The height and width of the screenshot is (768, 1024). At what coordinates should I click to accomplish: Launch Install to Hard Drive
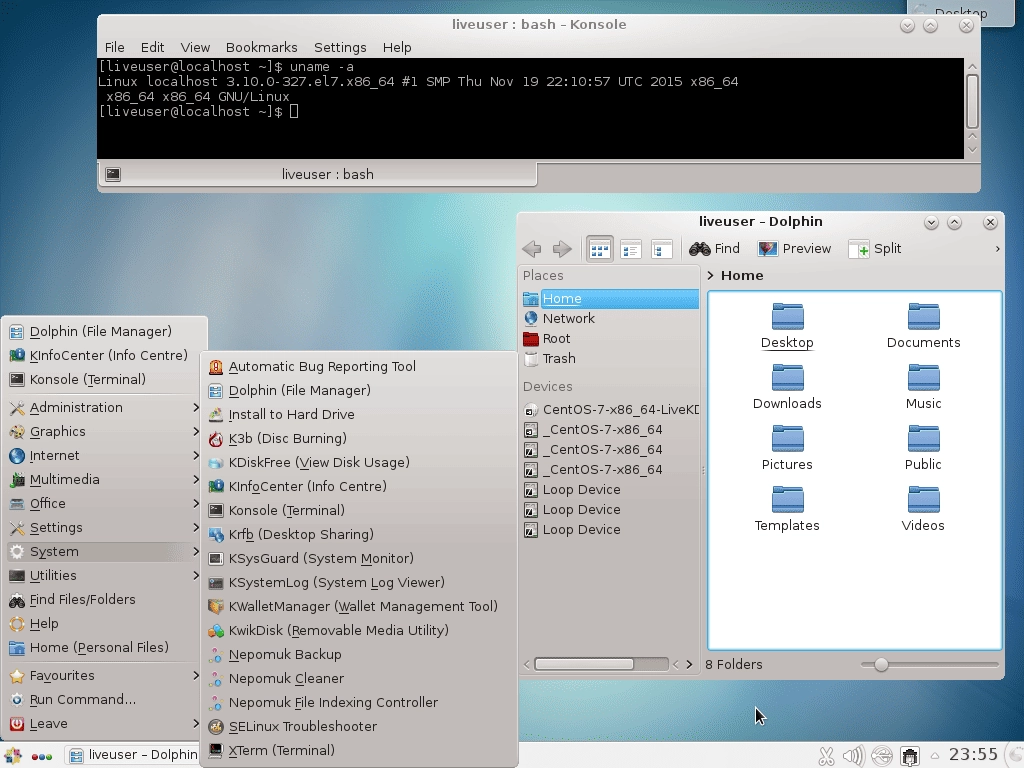[359, 415]
